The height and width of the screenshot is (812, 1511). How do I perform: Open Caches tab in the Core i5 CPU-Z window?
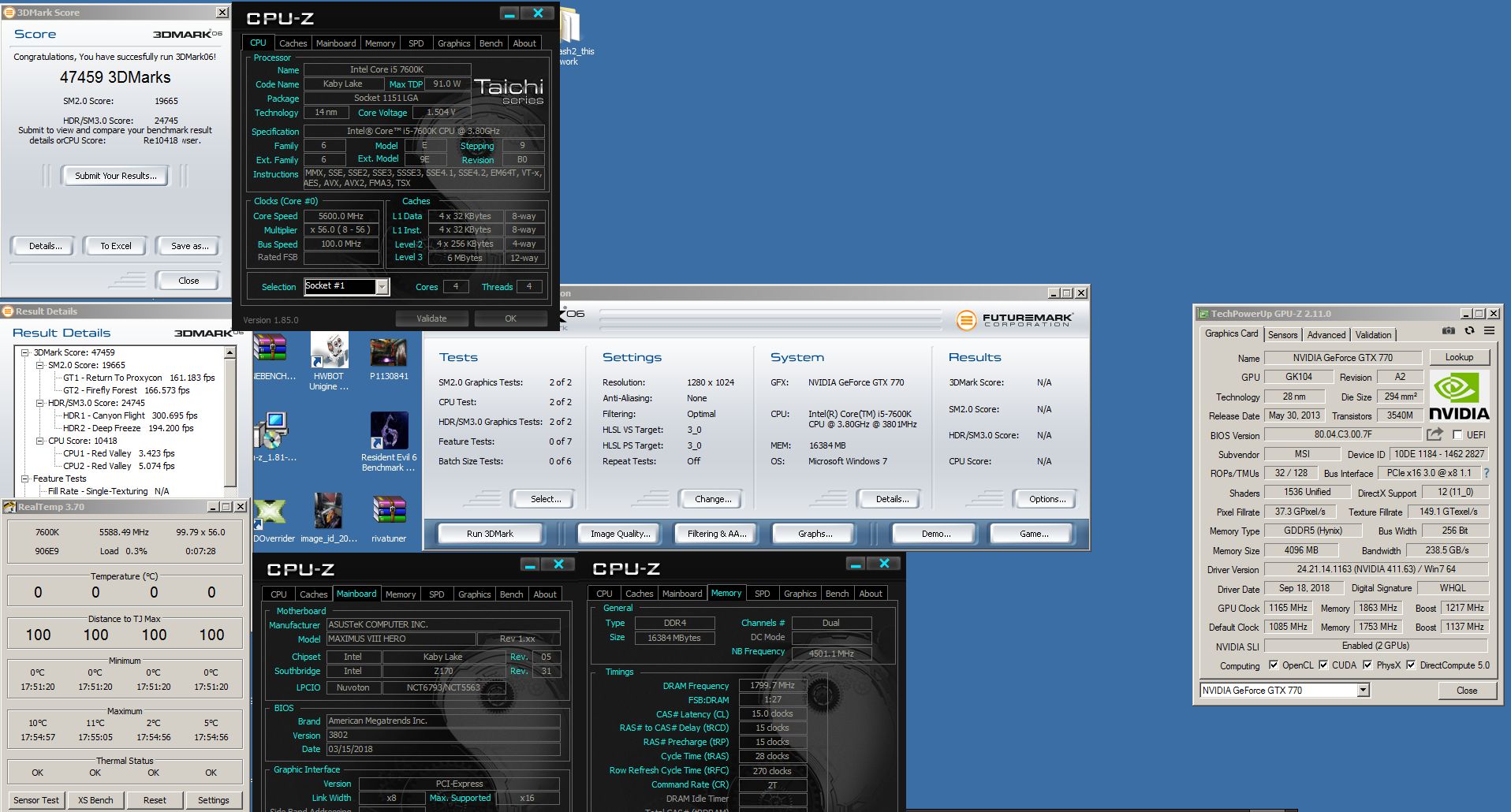point(293,43)
